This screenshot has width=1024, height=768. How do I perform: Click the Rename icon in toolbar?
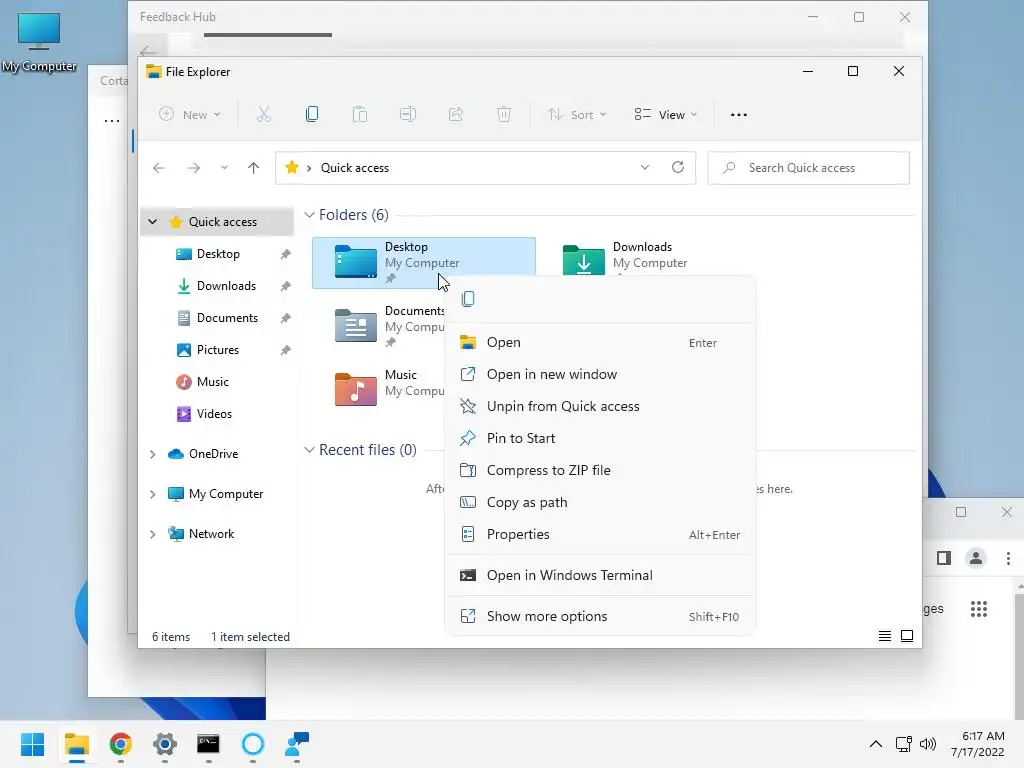point(408,115)
